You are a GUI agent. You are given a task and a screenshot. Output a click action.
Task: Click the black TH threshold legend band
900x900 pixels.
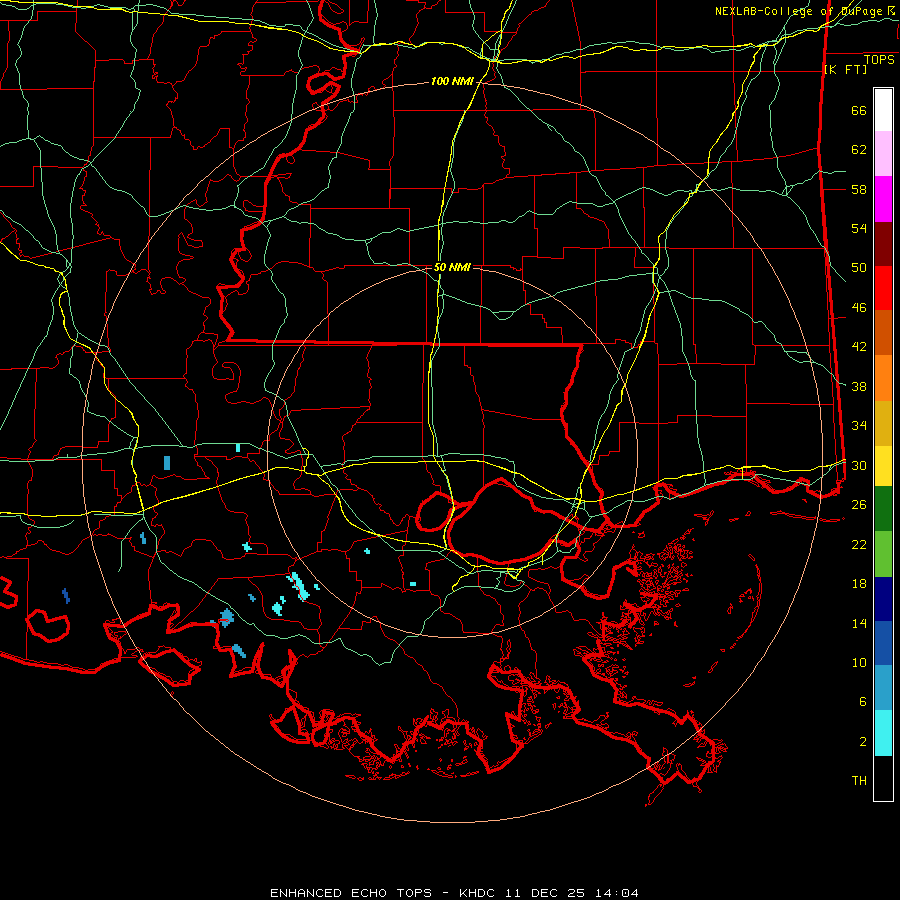coord(883,778)
